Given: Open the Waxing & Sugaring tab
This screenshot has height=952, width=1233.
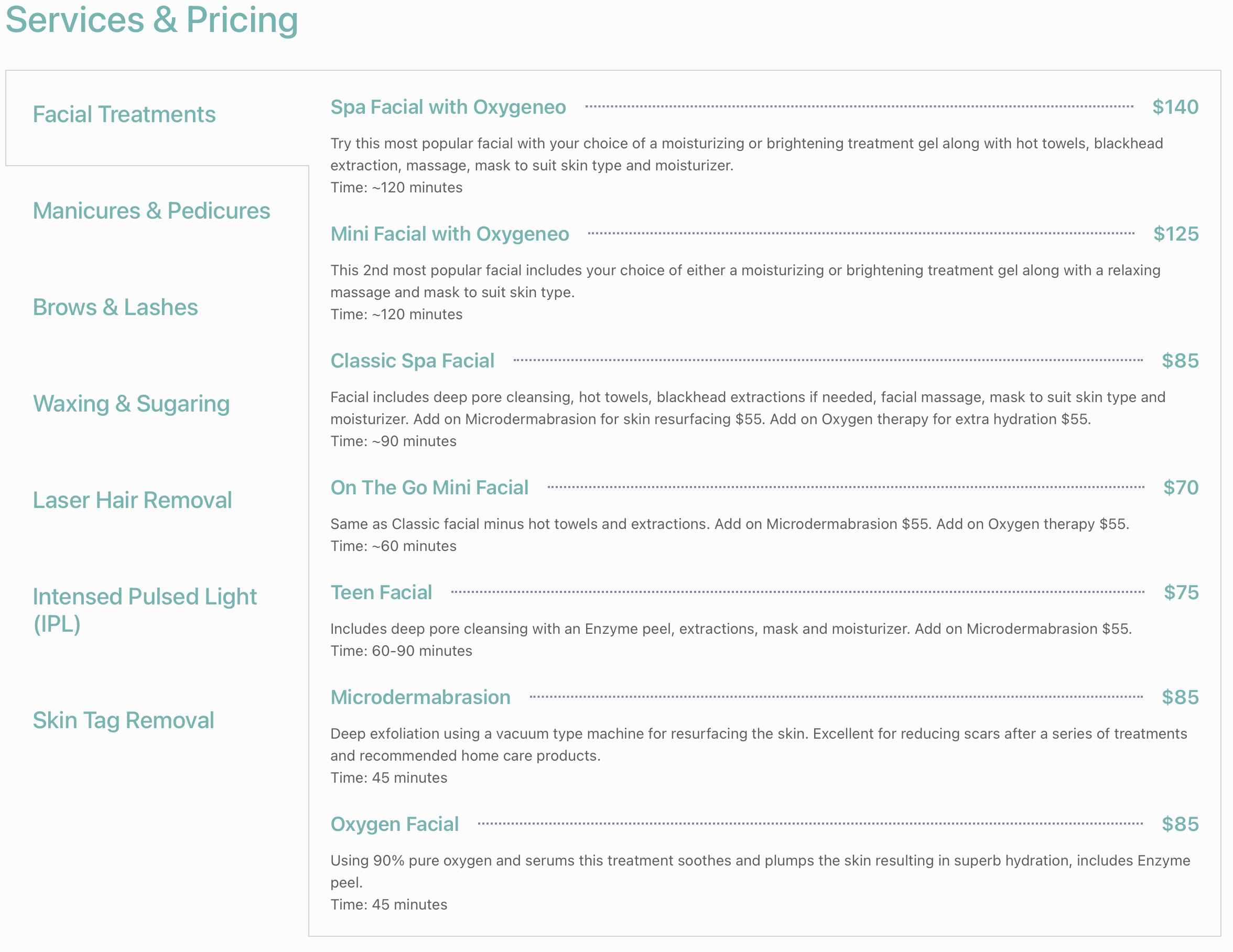Looking at the screenshot, I should [131, 404].
